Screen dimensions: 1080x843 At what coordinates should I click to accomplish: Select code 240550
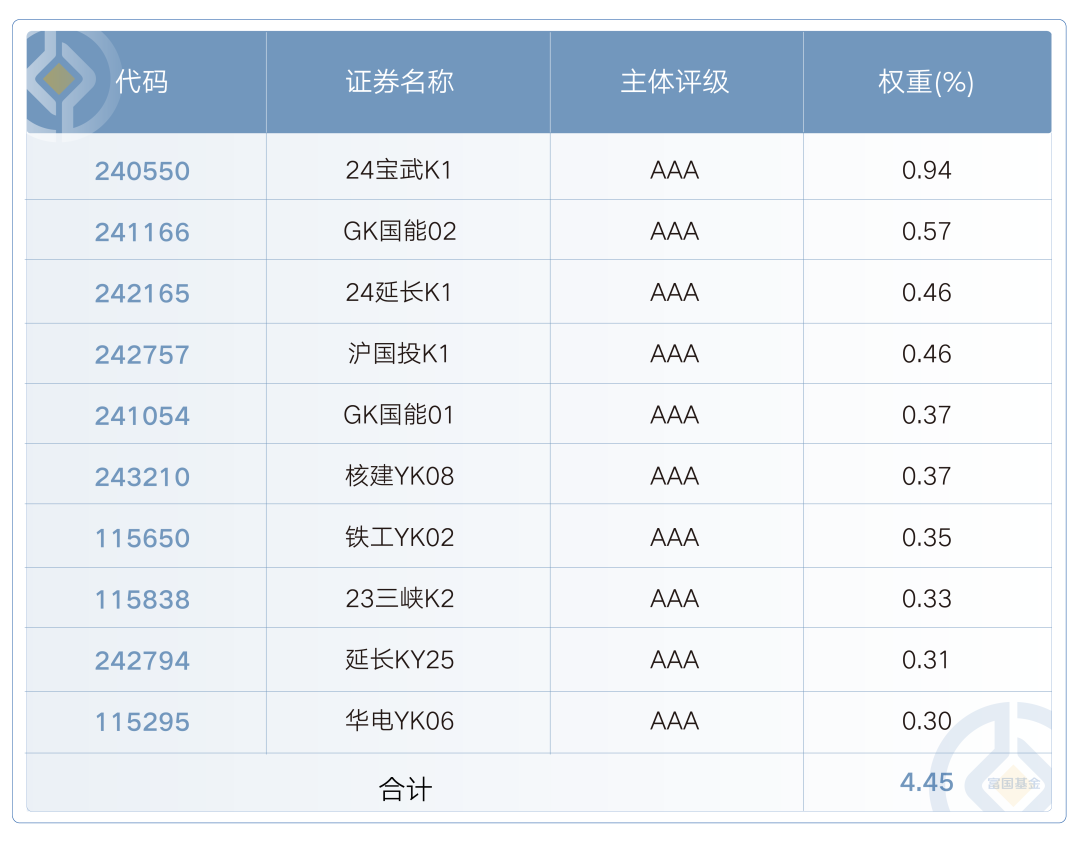tap(142, 171)
